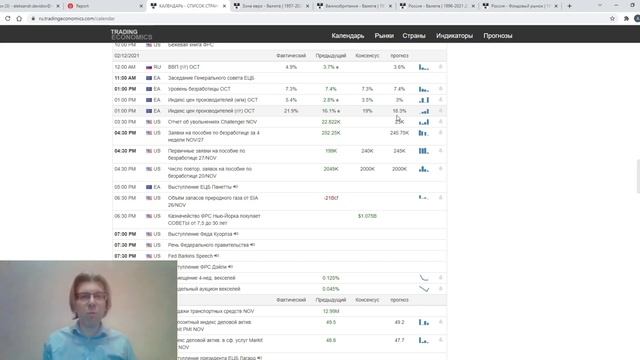Click the page vertical scrollbar thumb

[638, 176]
